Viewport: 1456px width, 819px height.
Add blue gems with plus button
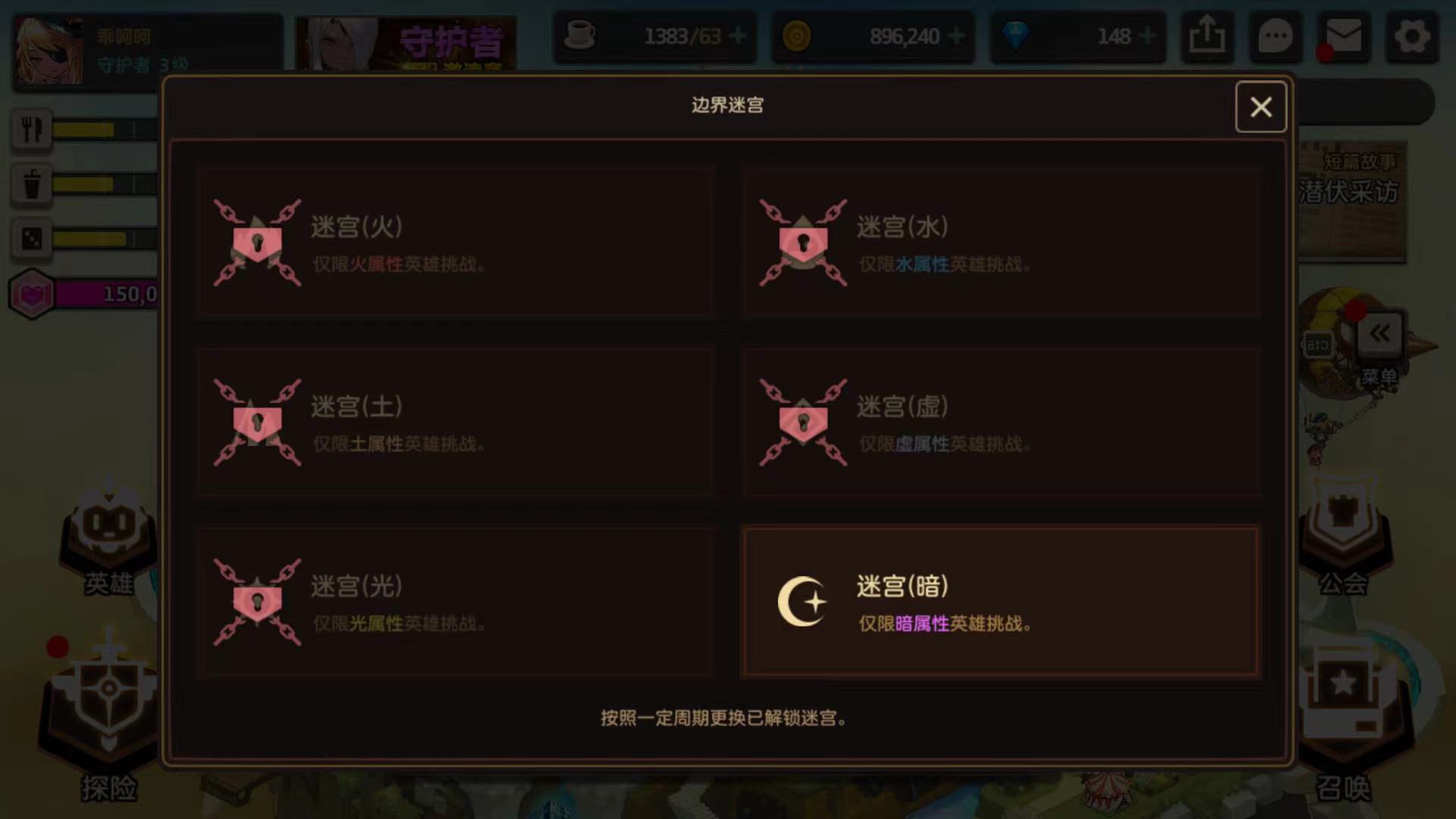(1147, 36)
